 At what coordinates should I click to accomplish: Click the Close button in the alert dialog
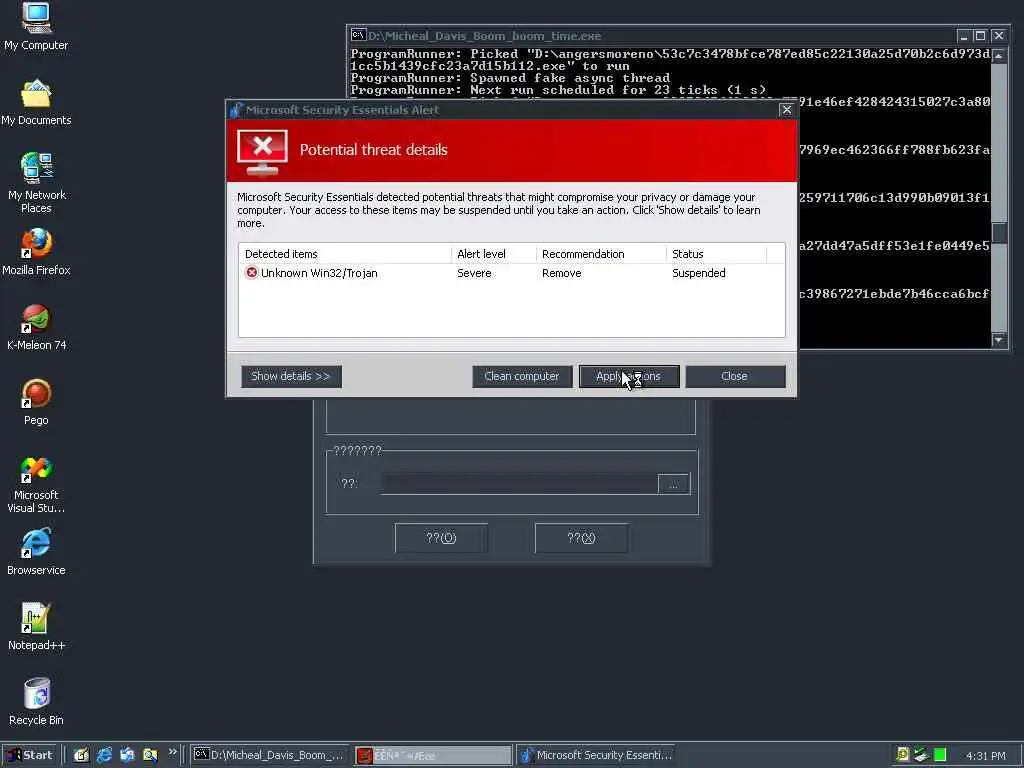pos(735,376)
